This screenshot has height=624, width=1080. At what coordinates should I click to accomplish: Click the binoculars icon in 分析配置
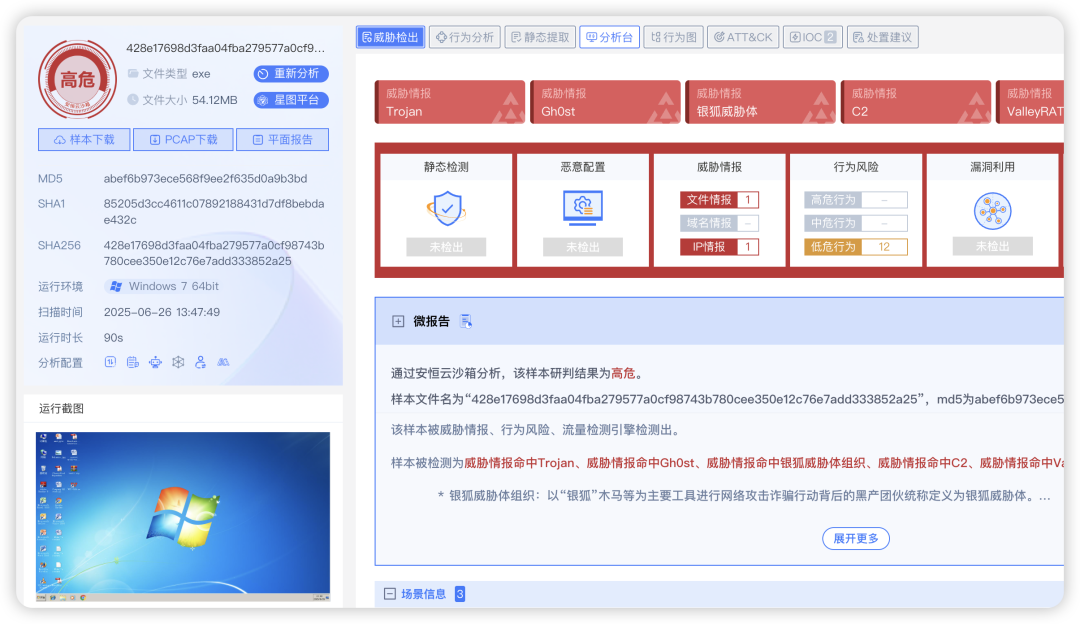click(224, 362)
